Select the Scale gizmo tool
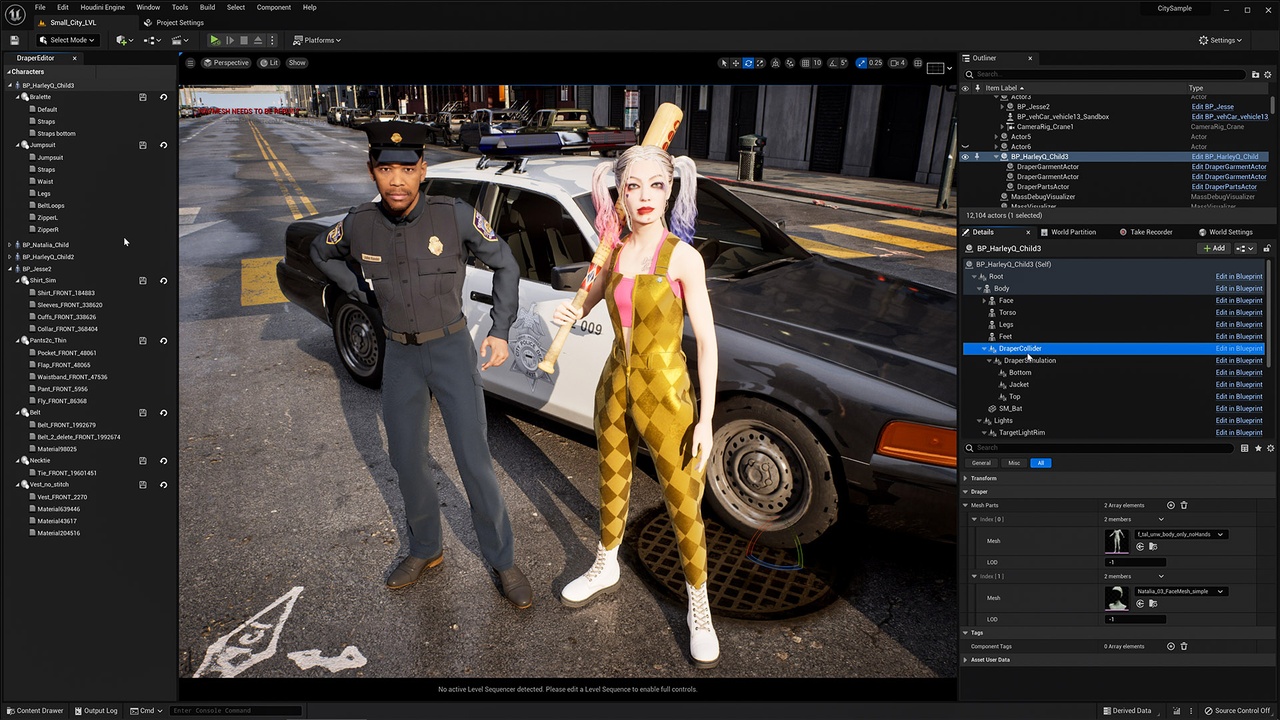This screenshot has height=720, width=1280. (x=760, y=63)
